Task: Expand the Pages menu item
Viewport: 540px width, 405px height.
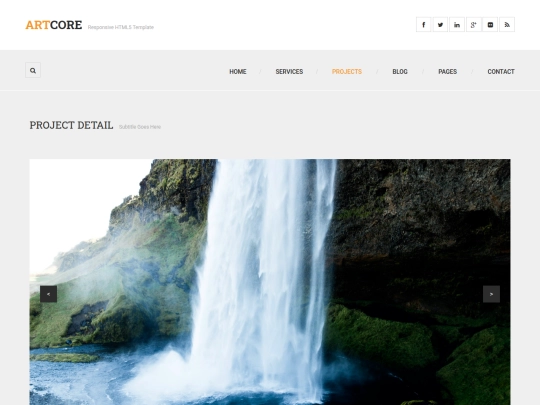Action: click(x=447, y=72)
